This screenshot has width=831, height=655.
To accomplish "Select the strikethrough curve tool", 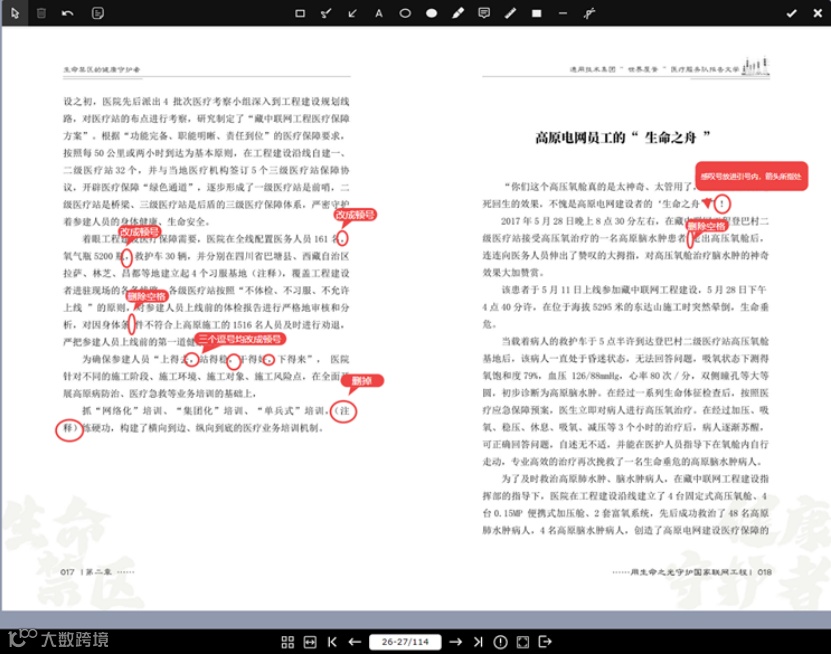I will point(589,13).
